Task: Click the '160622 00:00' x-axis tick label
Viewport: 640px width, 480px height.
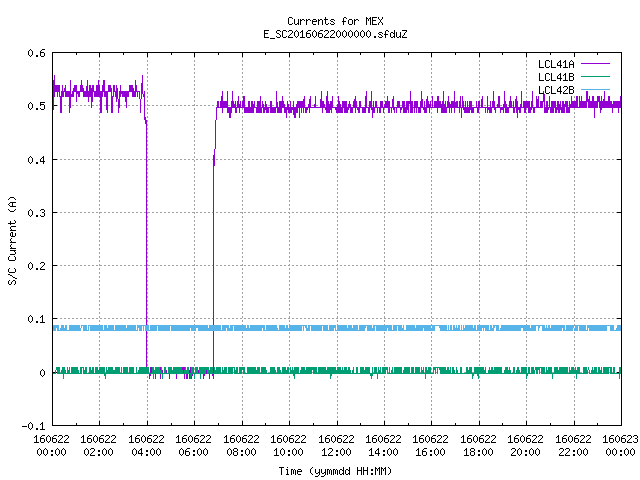Action: tap(51, 446)
